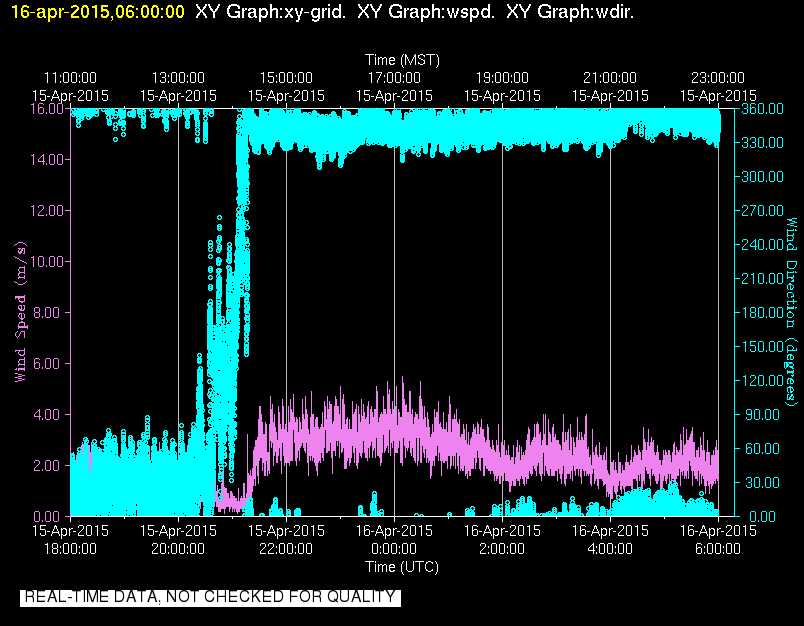Click the 11:00:00 MST top tick label
Viewport: 804px width, 626px height.
point(70,78)
